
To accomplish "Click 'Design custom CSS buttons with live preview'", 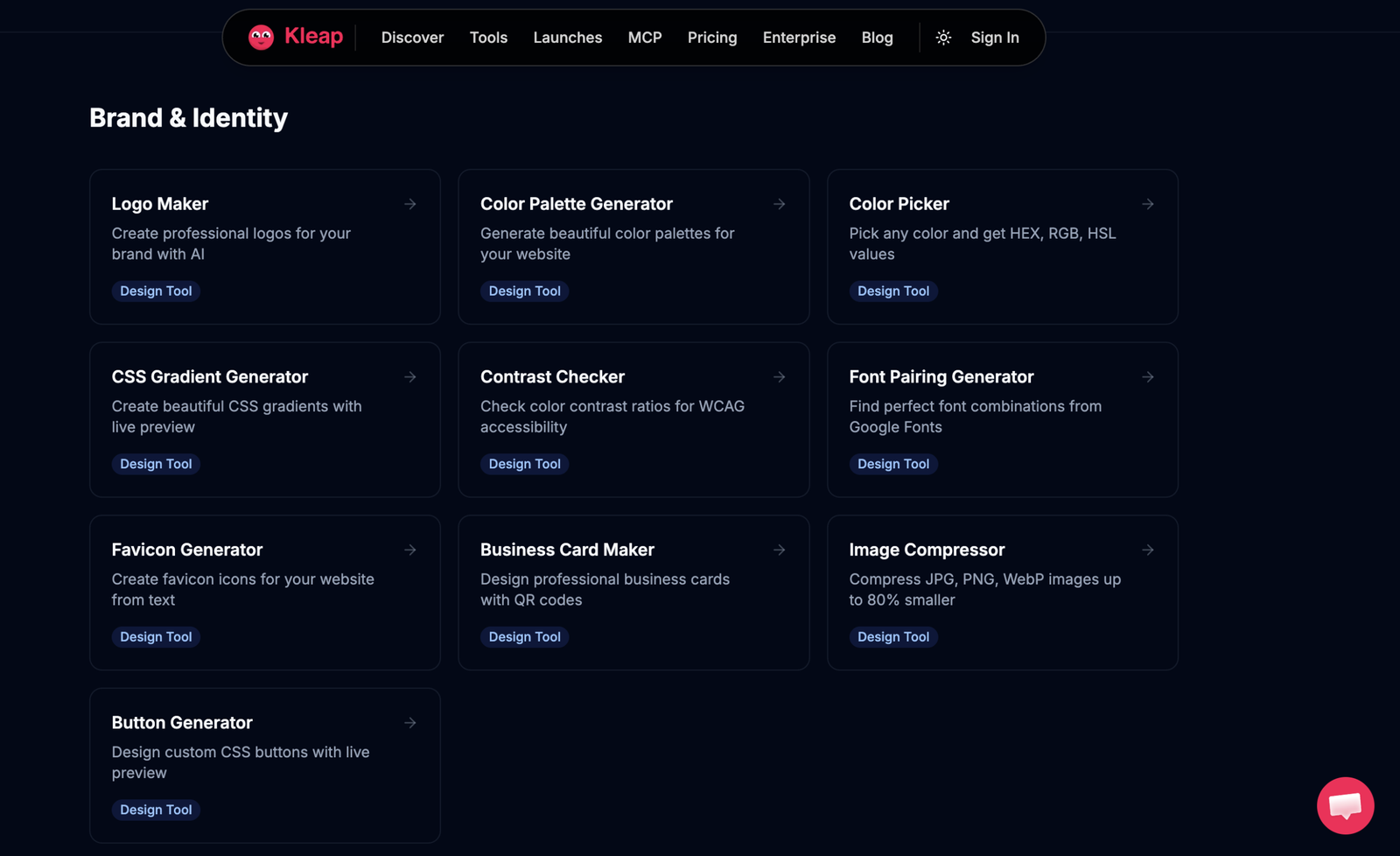I will 241,763.
